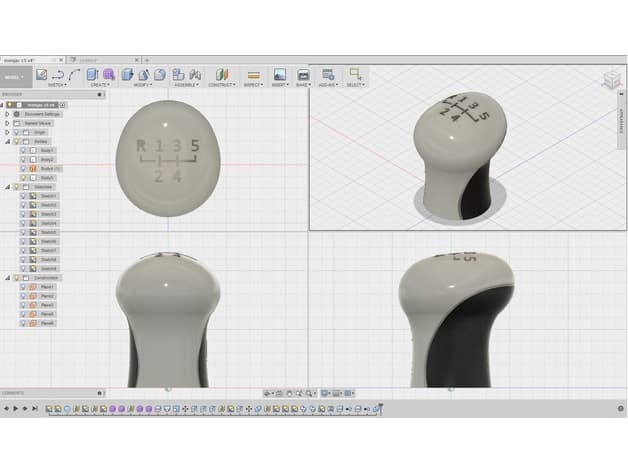The width and height of the screenshot is (628, 472).
Task: Select the Measure icon in Inspect
Action: [x=254, y=75]
